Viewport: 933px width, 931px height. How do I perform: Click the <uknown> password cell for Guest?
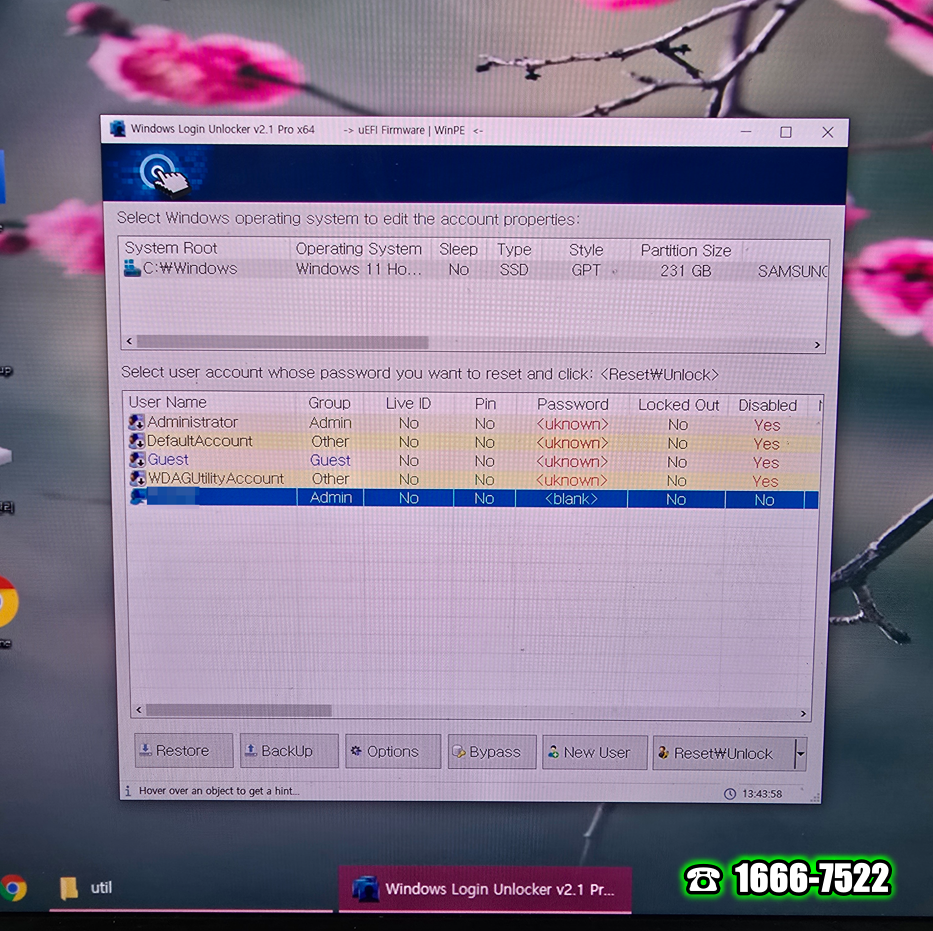(x=572, y=462)
